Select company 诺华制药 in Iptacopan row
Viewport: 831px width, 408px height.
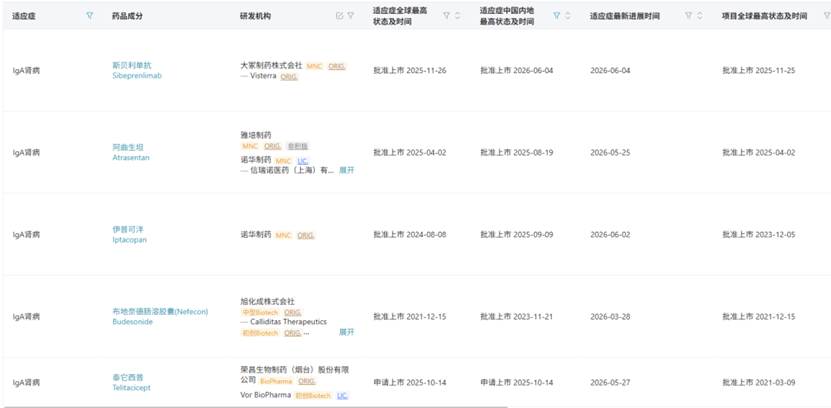[256, 235]
